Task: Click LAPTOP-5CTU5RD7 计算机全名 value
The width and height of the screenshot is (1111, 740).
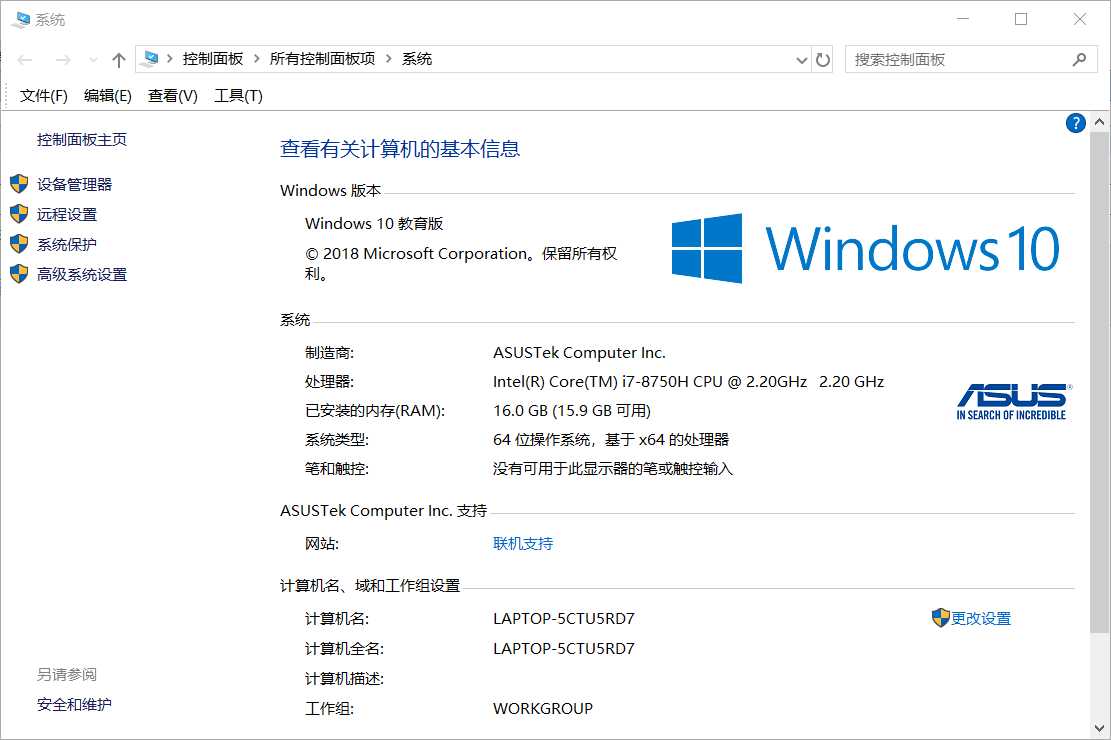Action: 564,649
